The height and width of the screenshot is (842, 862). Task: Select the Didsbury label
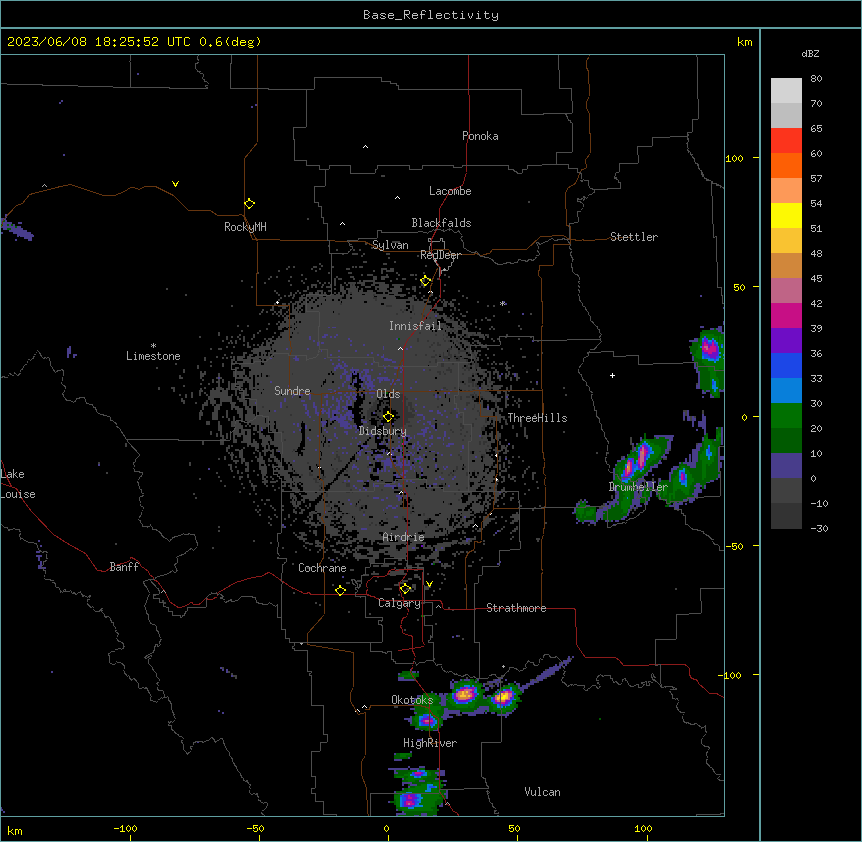point(383,431)
